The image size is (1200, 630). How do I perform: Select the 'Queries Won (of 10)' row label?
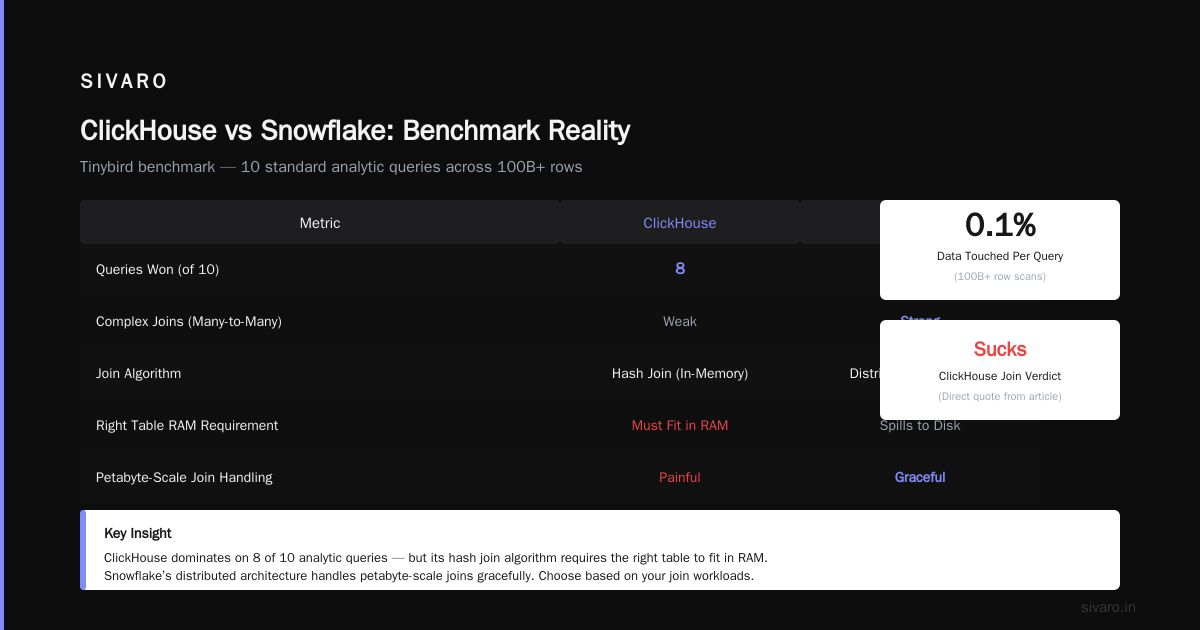(157, 269)
